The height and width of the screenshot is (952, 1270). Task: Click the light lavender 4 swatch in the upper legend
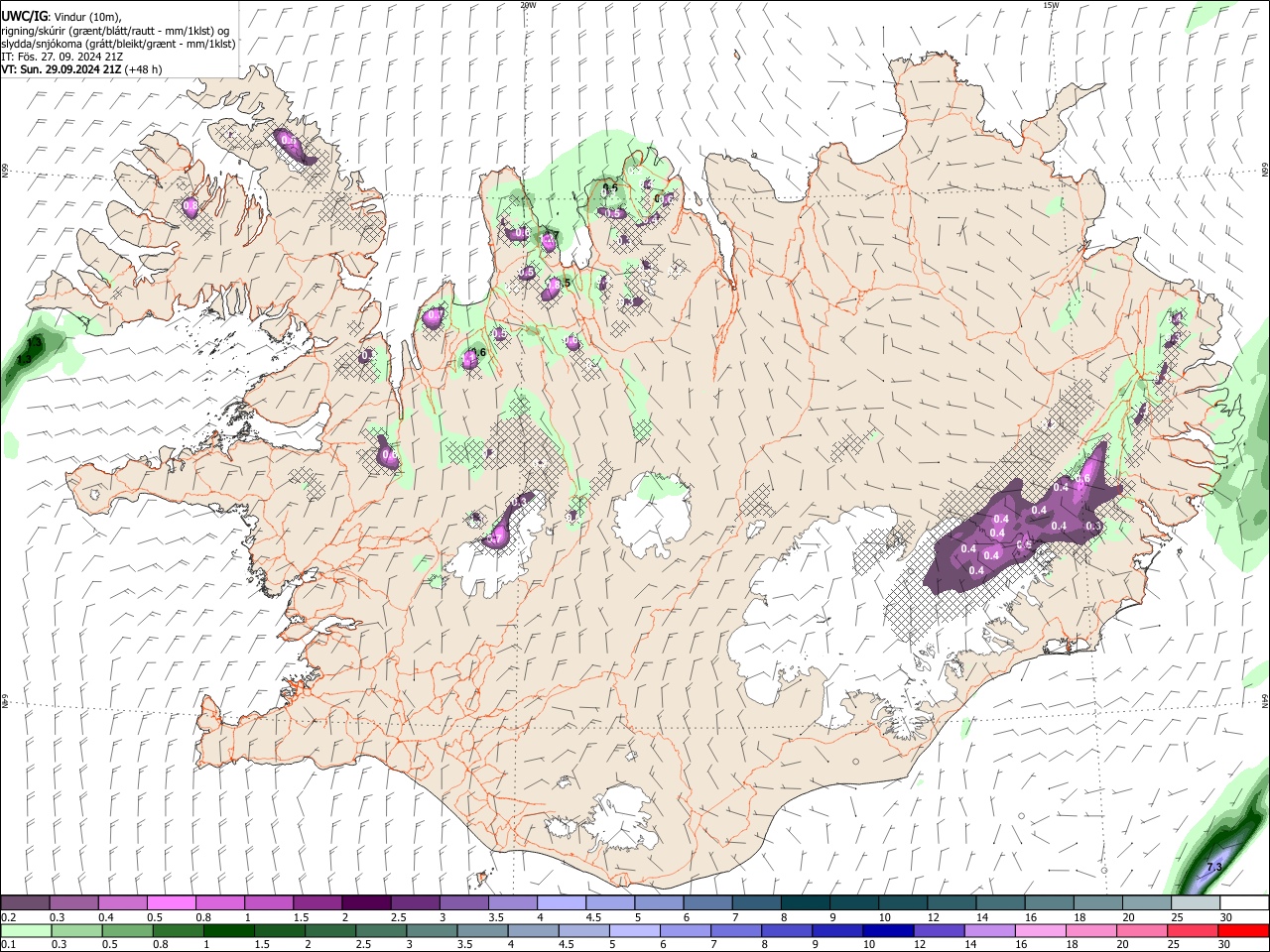pos(561,902)
